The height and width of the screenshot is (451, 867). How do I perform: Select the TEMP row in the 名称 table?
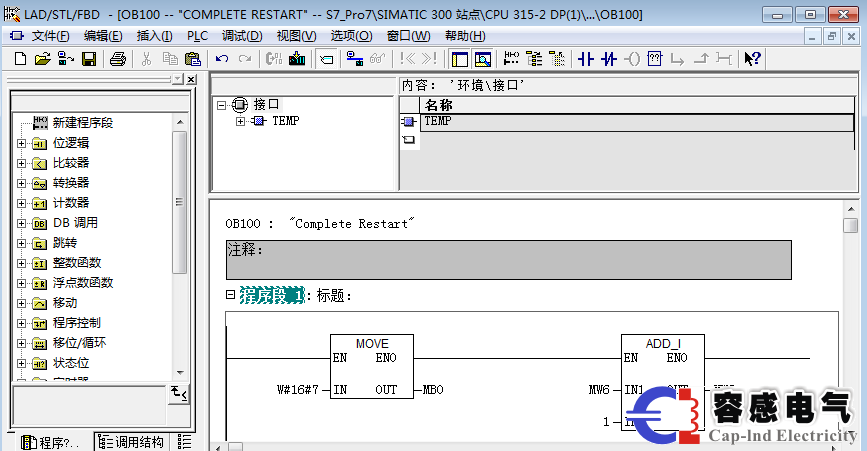pyautogui.click(x=636, y=122)
